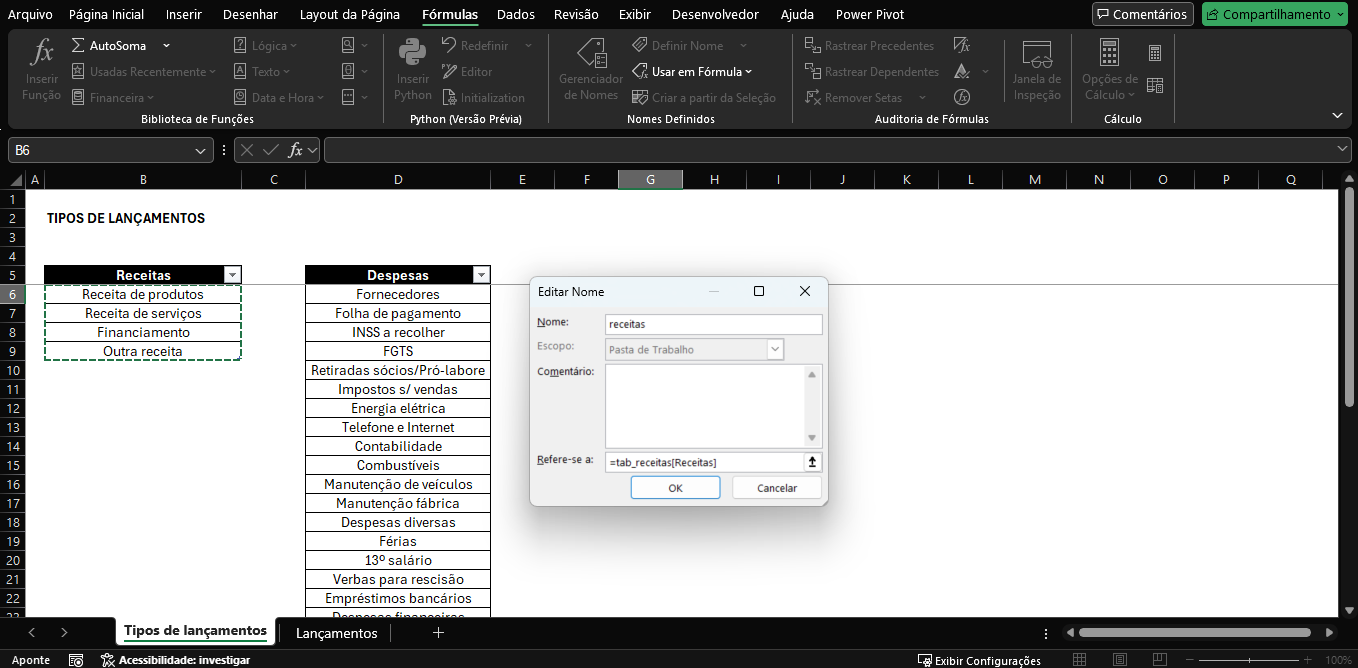This screenshot has width=1358, height=668.
Task: Click the range collapse icon in Refere-se a
Action: tap(812, 462)
